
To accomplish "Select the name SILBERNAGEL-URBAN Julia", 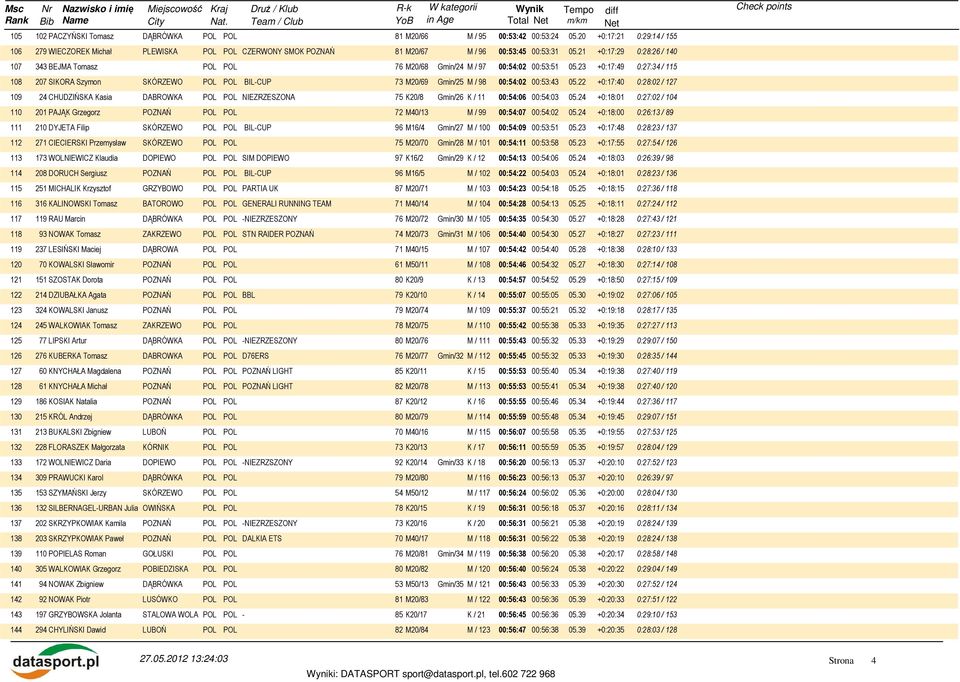I will [93, 508].
